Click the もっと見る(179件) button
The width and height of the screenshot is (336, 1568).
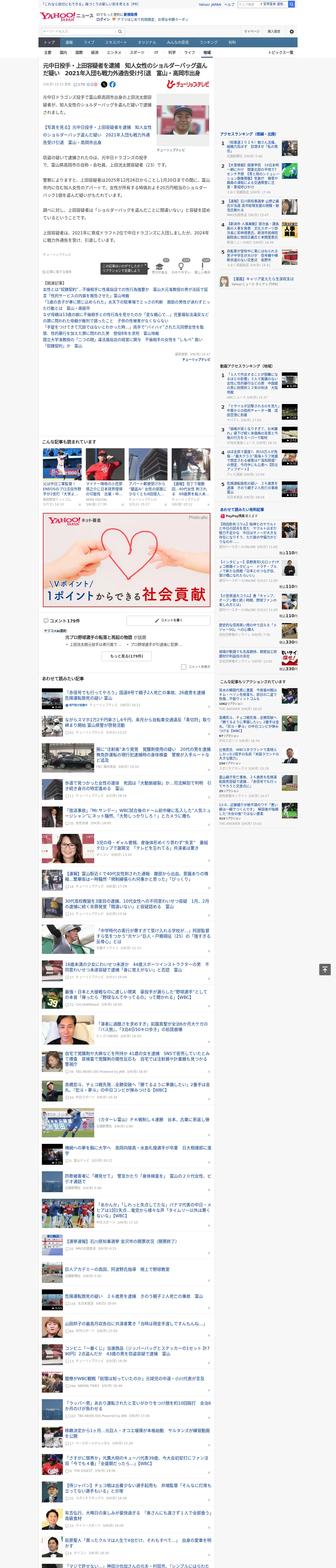click(127, 656)
